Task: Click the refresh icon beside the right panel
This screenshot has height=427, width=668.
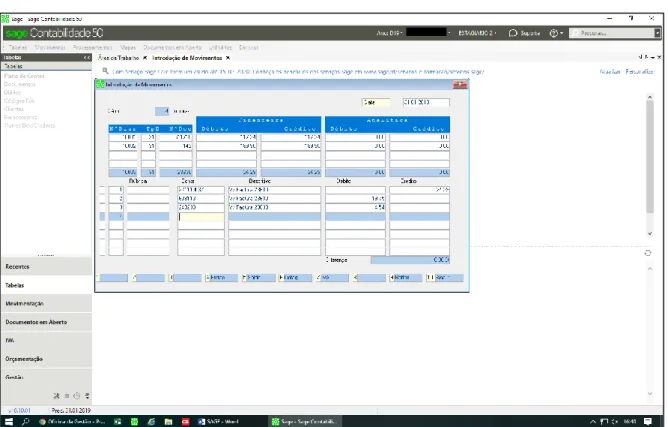Action: point(648,253)
